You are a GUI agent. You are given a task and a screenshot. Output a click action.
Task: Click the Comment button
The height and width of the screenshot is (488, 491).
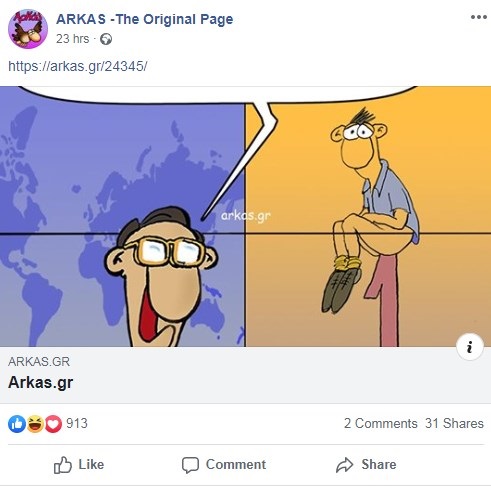coord(224,465)
